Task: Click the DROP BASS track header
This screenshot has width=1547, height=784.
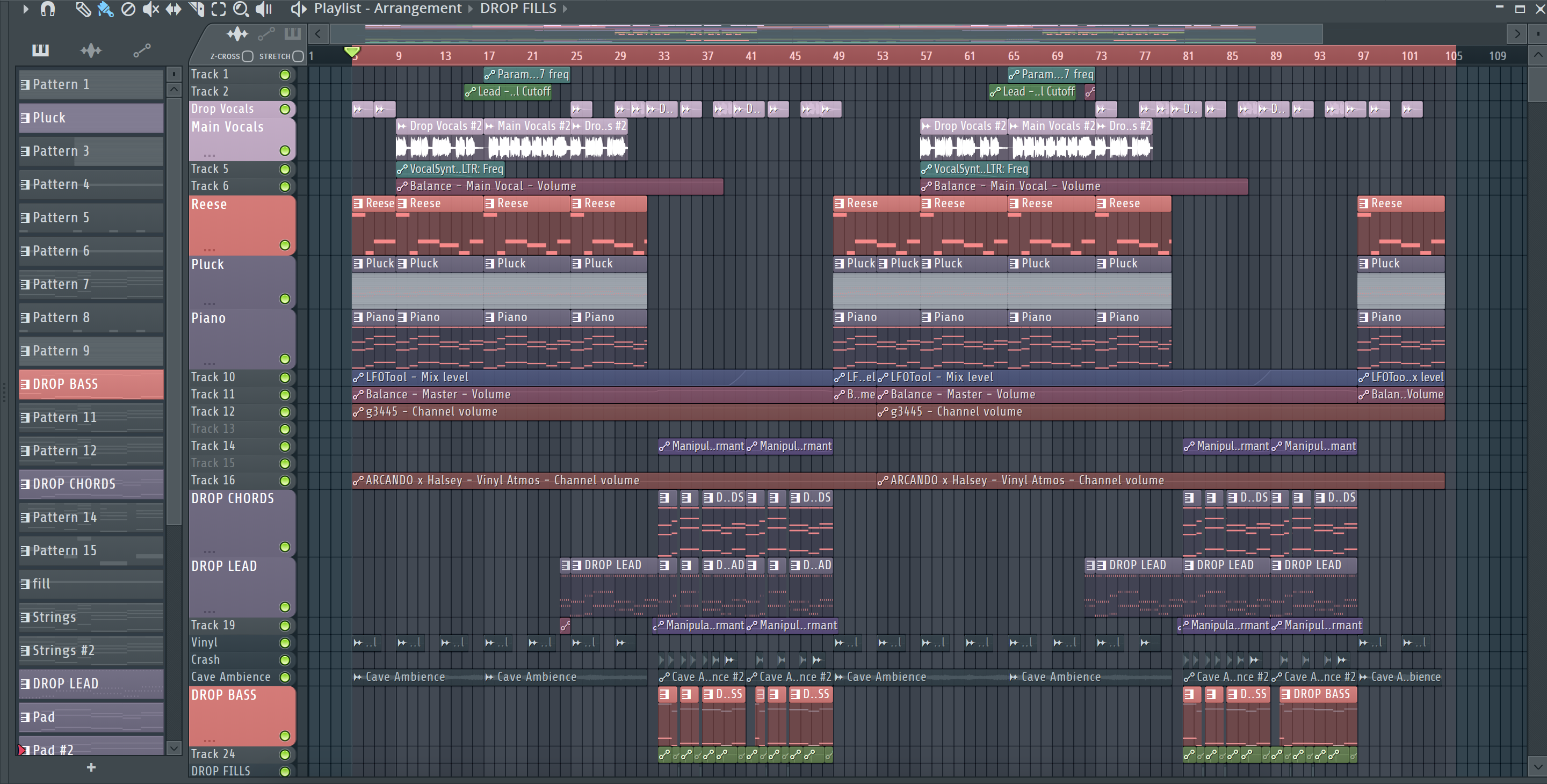Action: click(x=242, y=716)
